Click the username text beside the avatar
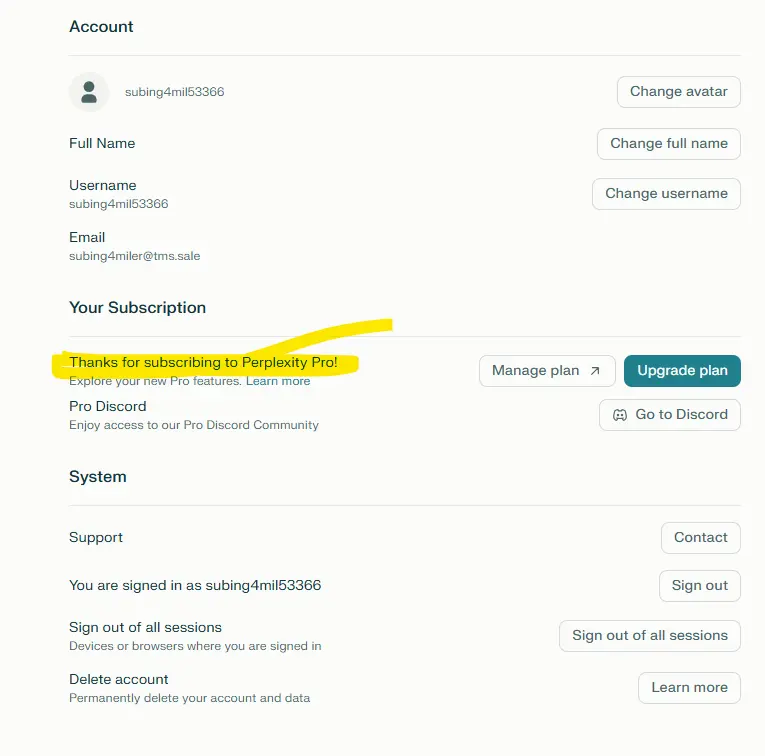765x756 pixels. click(x=175, y=92)
